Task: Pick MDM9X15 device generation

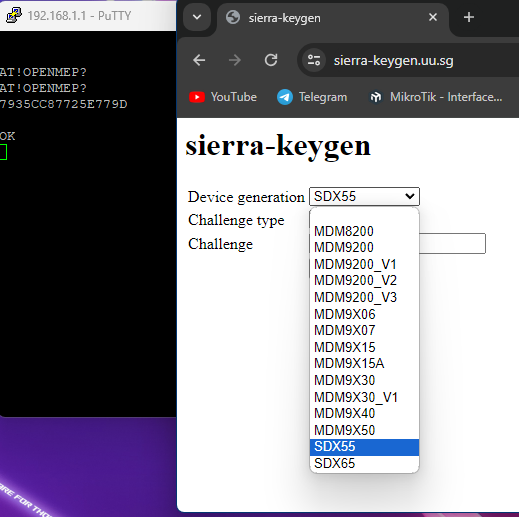Action: (364, 347)
